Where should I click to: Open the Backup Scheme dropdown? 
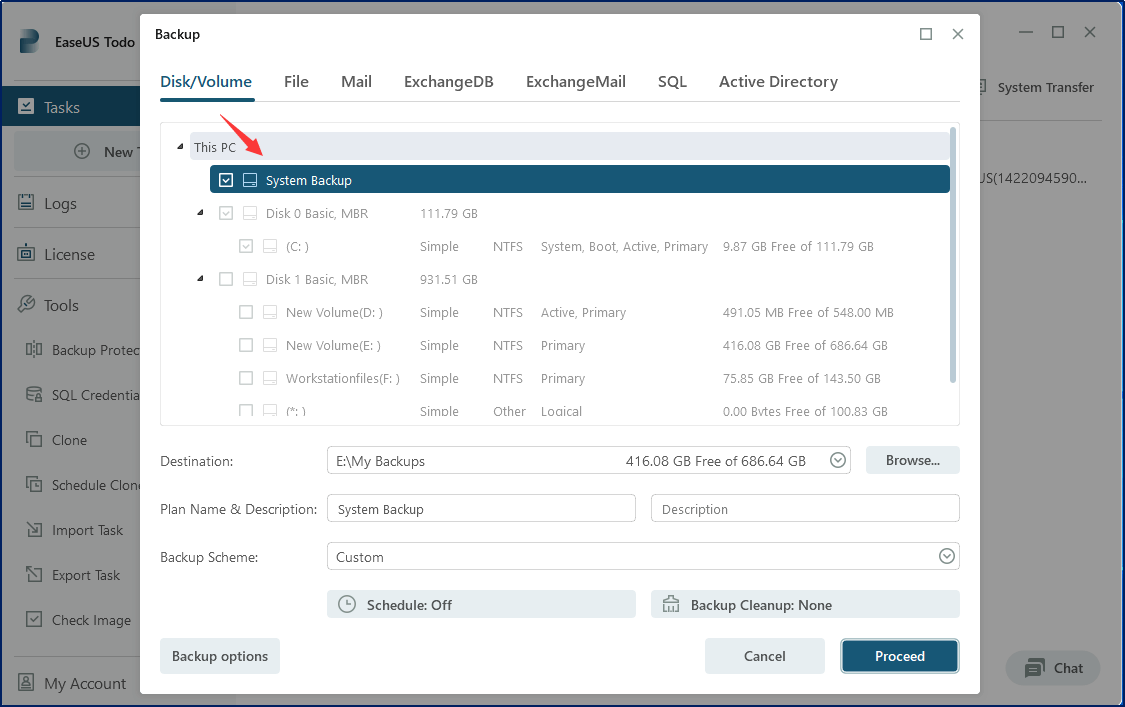[x=946, y=557]
